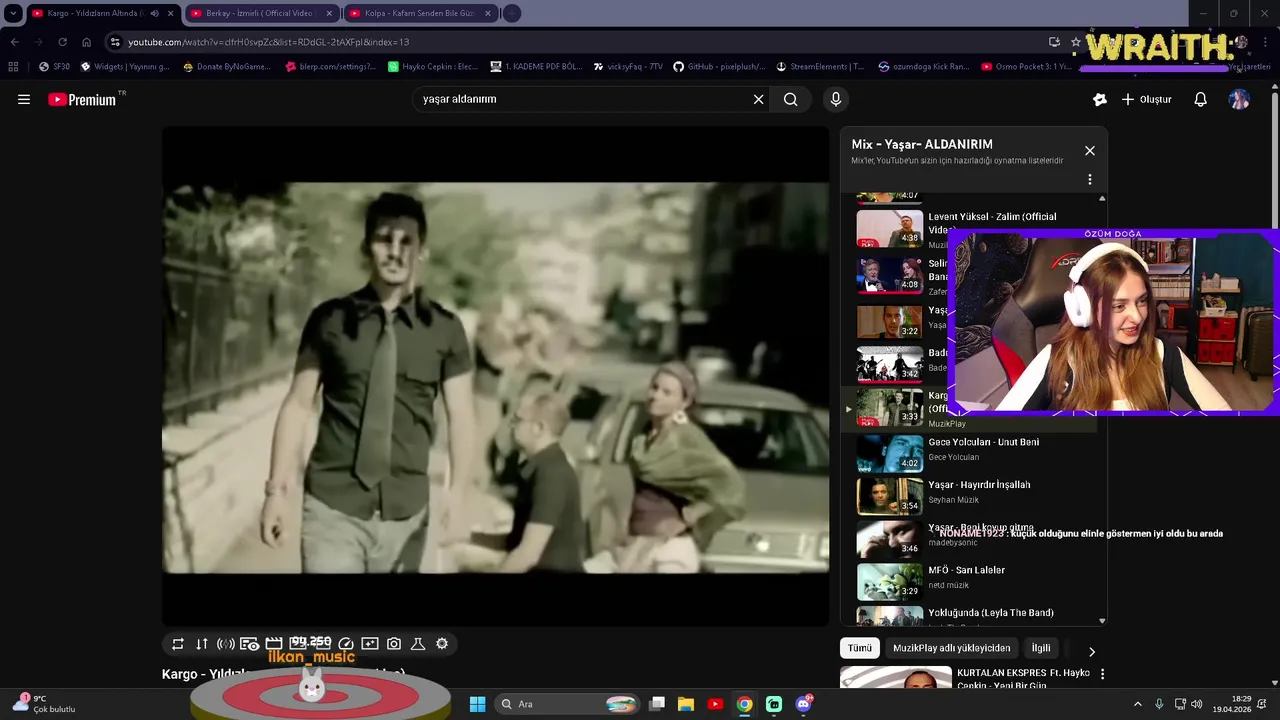The height and width of the screenshot is (720, 1280).
Task: Open the vicksyFaq - 7TV bookmark
Action: 628,67
